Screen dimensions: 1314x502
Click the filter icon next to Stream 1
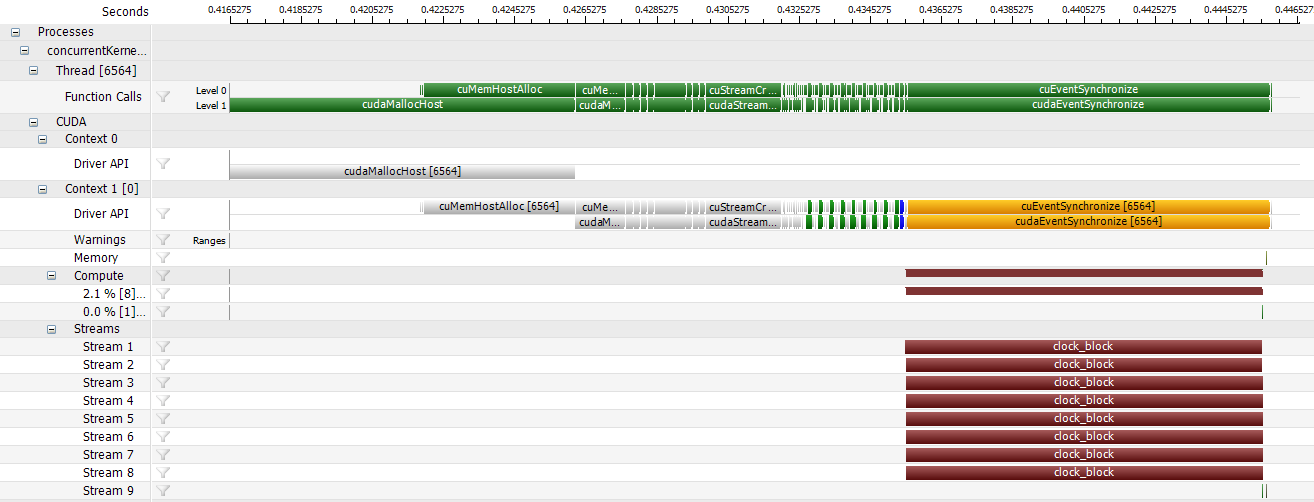click(164, 347)
